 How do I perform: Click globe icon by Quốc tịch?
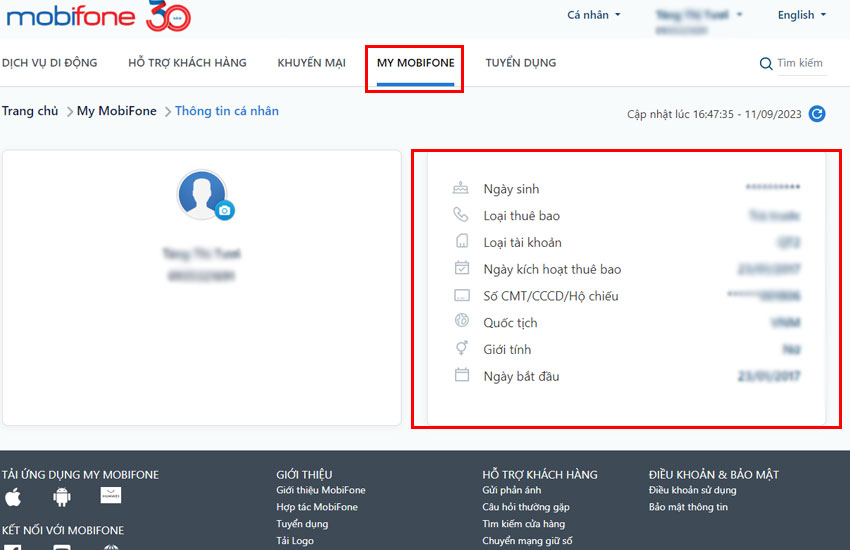[461, 320]
